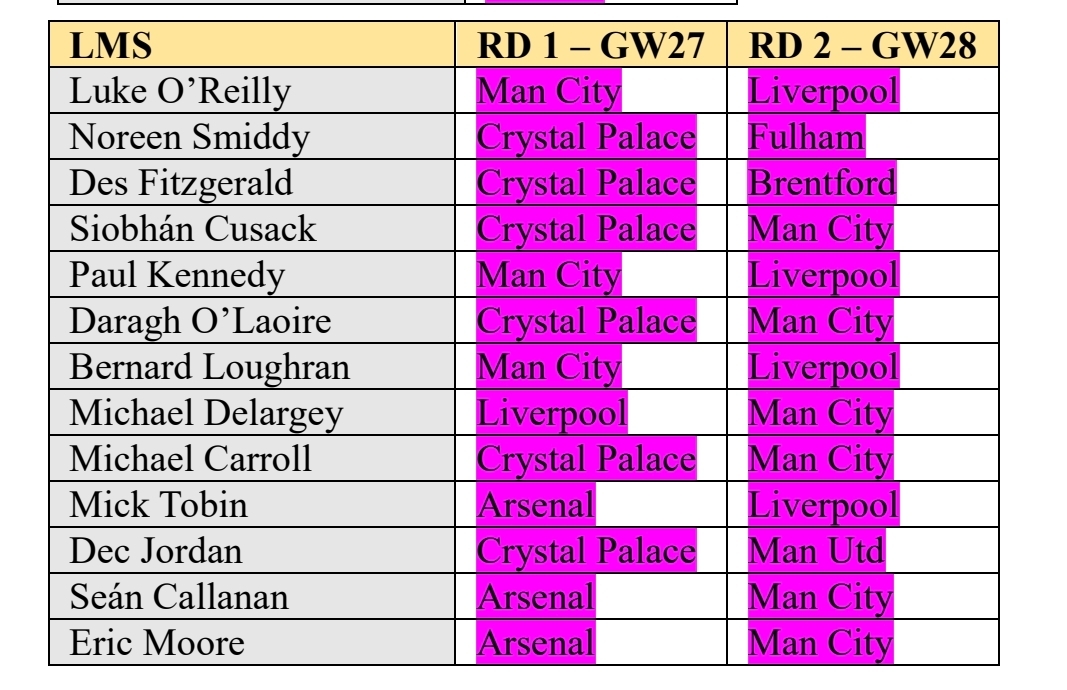Click Luke O'Reilly's RD 2 Liverpool pick
The image size is (1067, 690).
coord(823,91)
